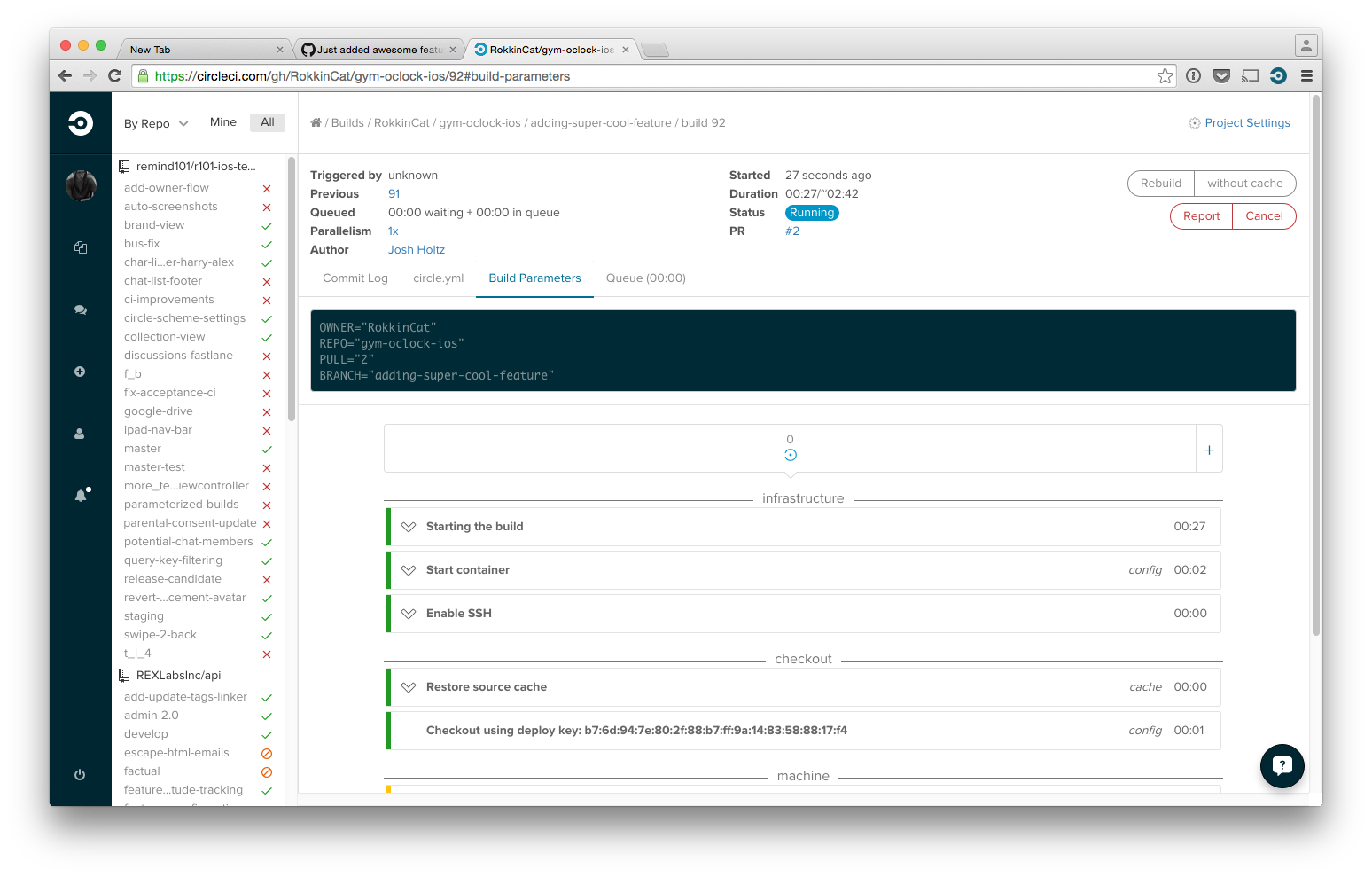Click the plus button to add container
This screenshot has height=877, width=1372.
(1209, 450)
